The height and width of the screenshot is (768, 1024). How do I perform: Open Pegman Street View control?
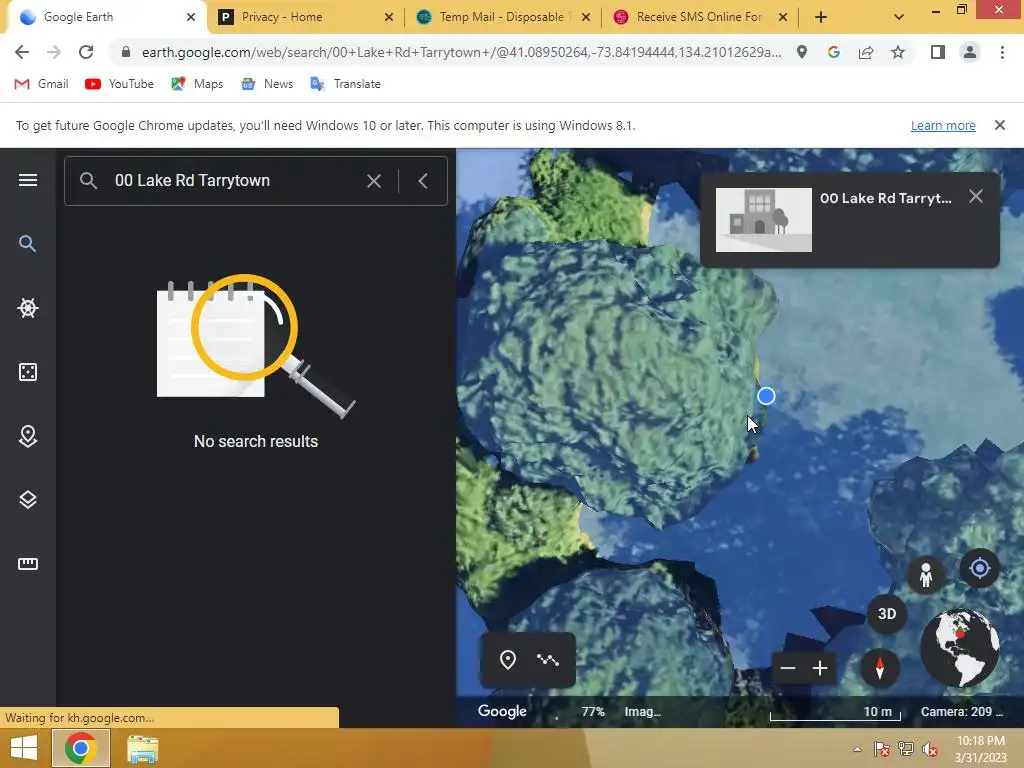tap(925, 575)
